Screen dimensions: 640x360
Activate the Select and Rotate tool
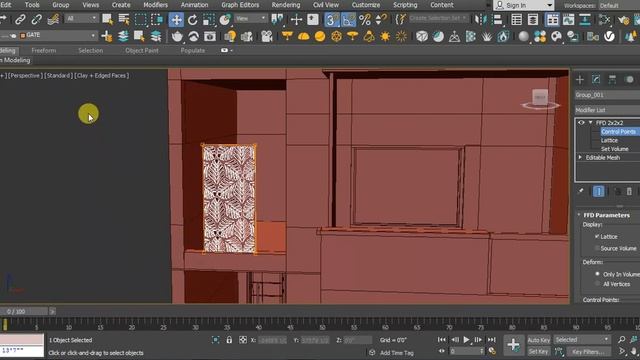click(x=193, y=19)
